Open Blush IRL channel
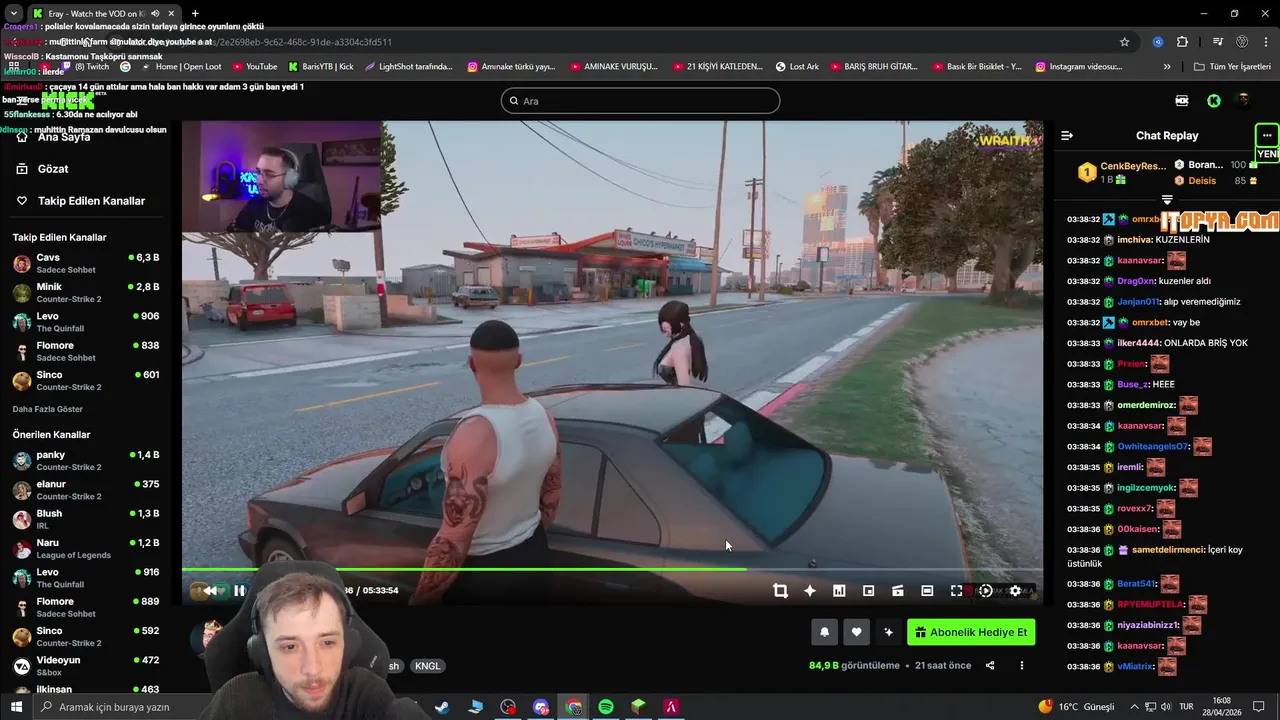Image resolution: width=1280 pixels, height=720 pixels. [x=86, y=519]
